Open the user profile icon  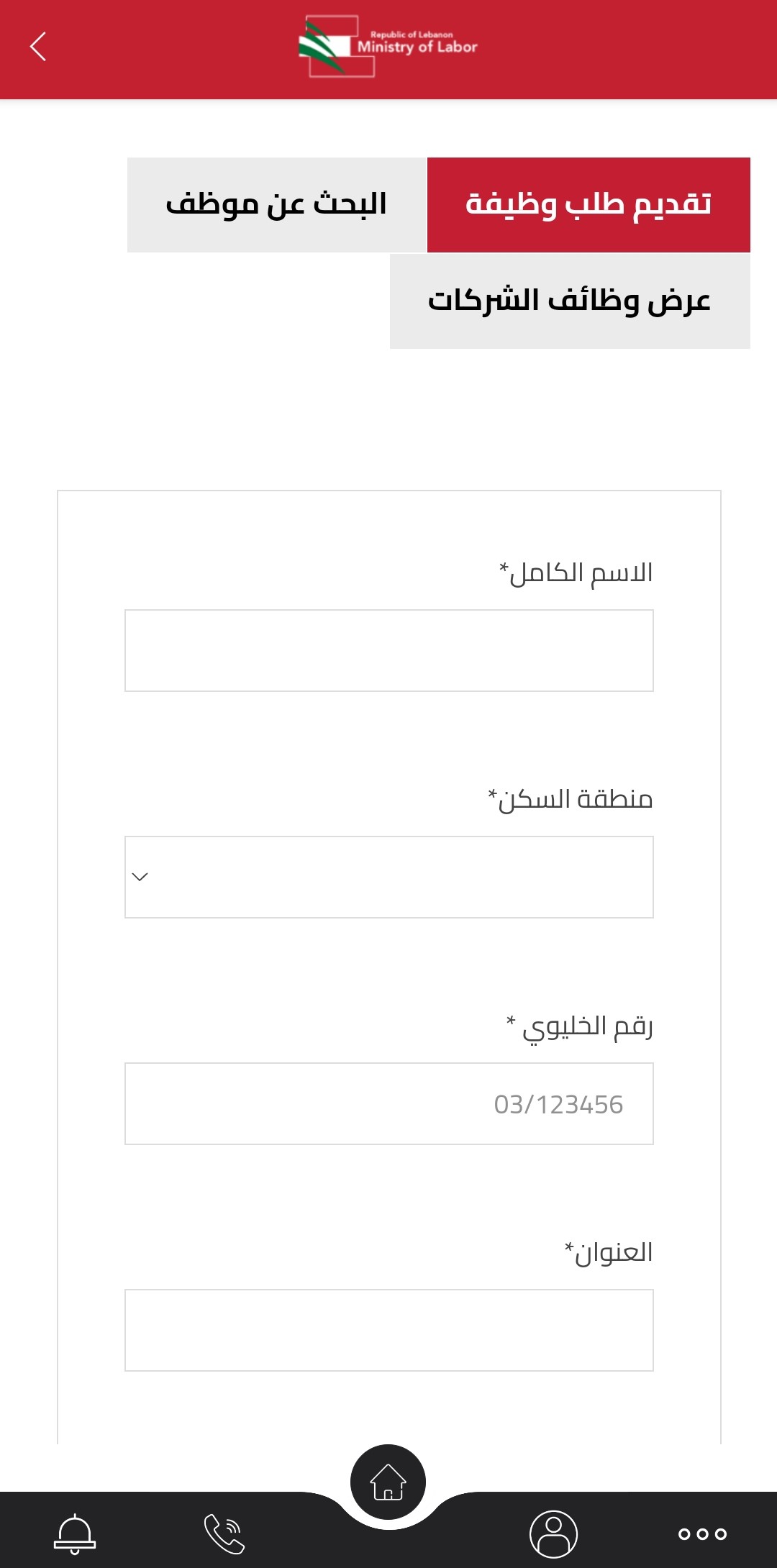[x=553, y=1533]
